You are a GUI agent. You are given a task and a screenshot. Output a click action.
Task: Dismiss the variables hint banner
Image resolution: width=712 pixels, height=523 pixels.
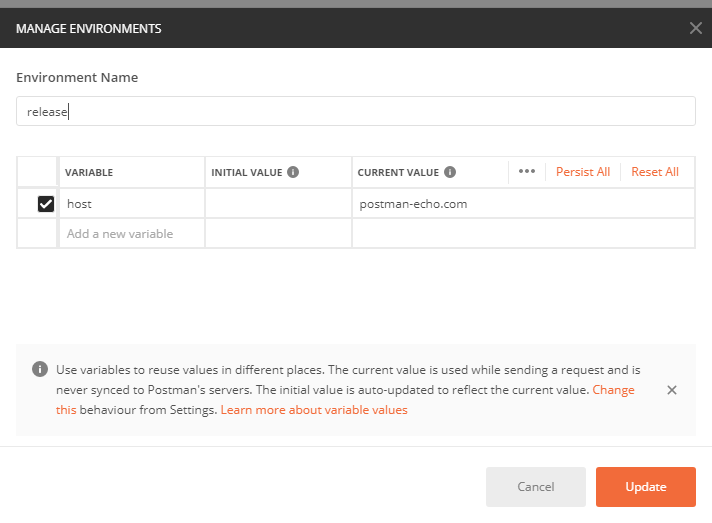tap(672, 390)
